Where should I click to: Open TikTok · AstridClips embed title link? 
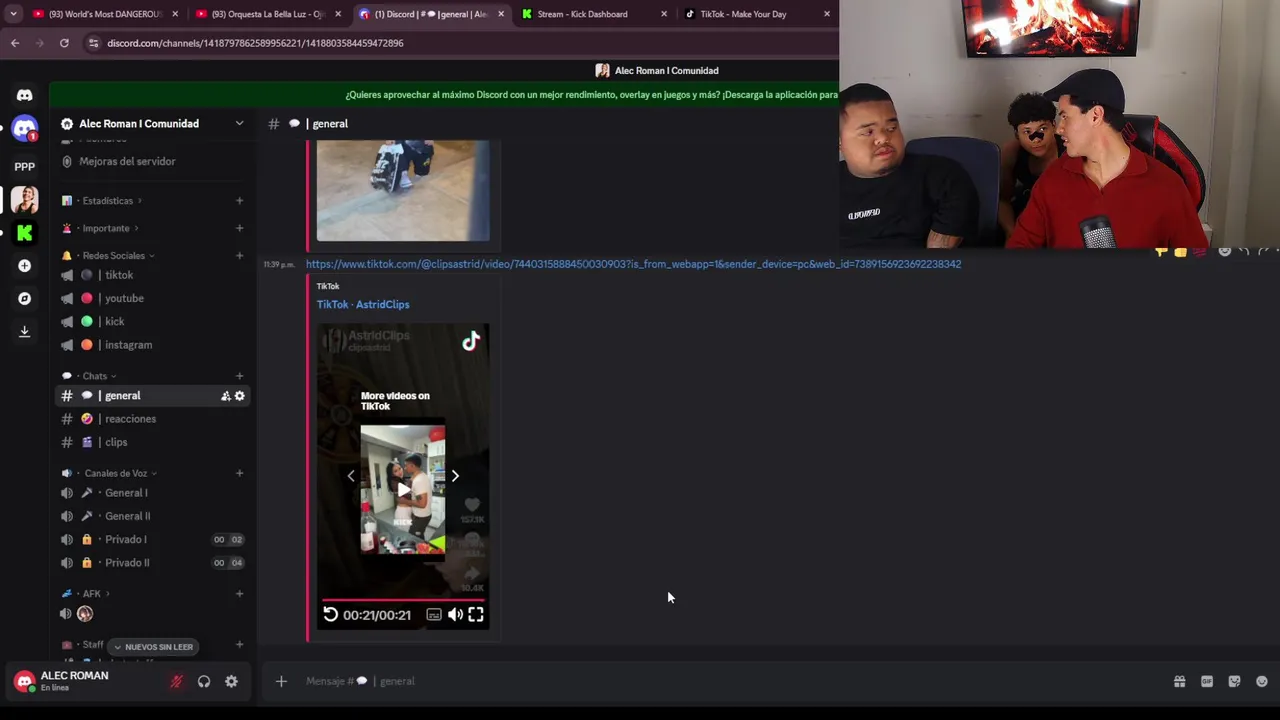click(363, 304)
